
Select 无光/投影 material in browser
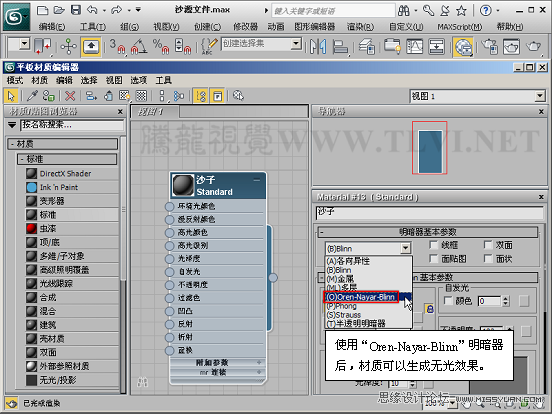(72, 380)
